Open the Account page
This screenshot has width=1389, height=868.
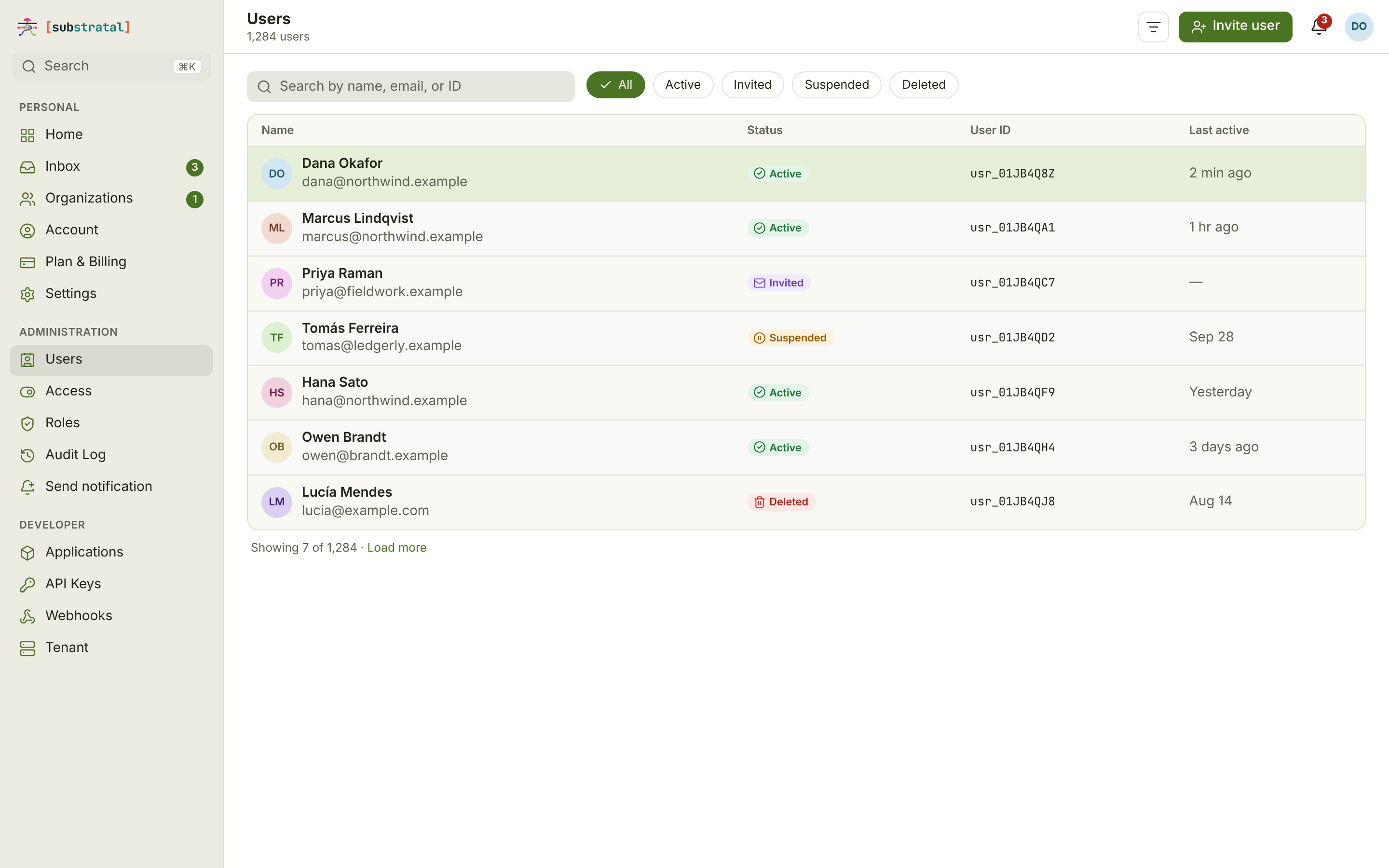(x=111, y=230)
